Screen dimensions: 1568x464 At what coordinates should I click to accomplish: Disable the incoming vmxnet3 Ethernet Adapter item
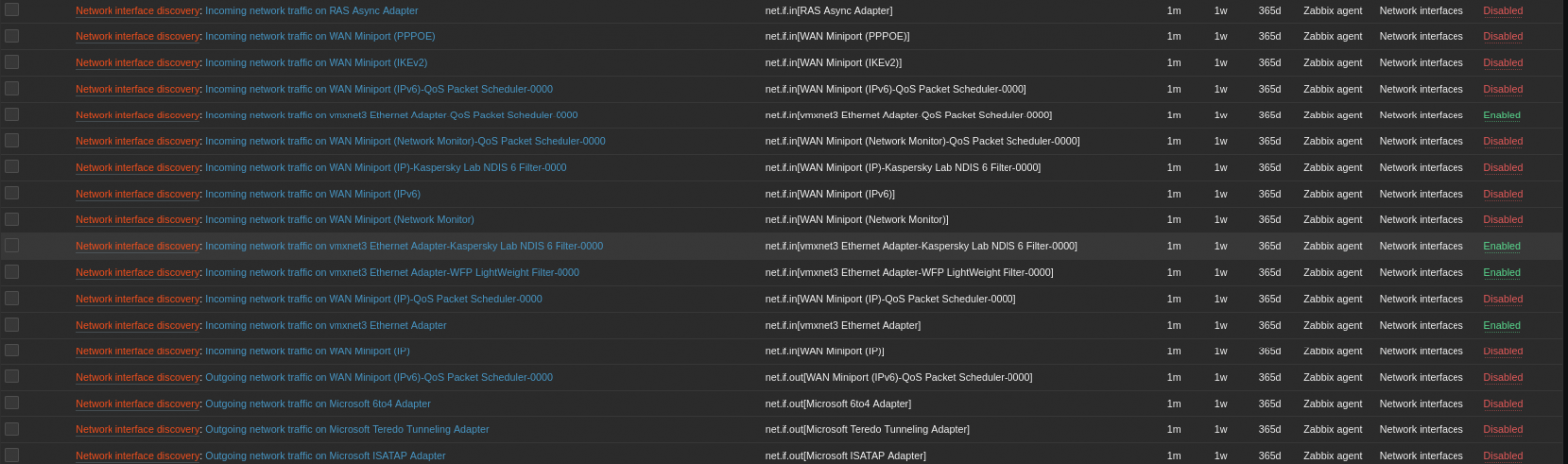(1501, 325)
